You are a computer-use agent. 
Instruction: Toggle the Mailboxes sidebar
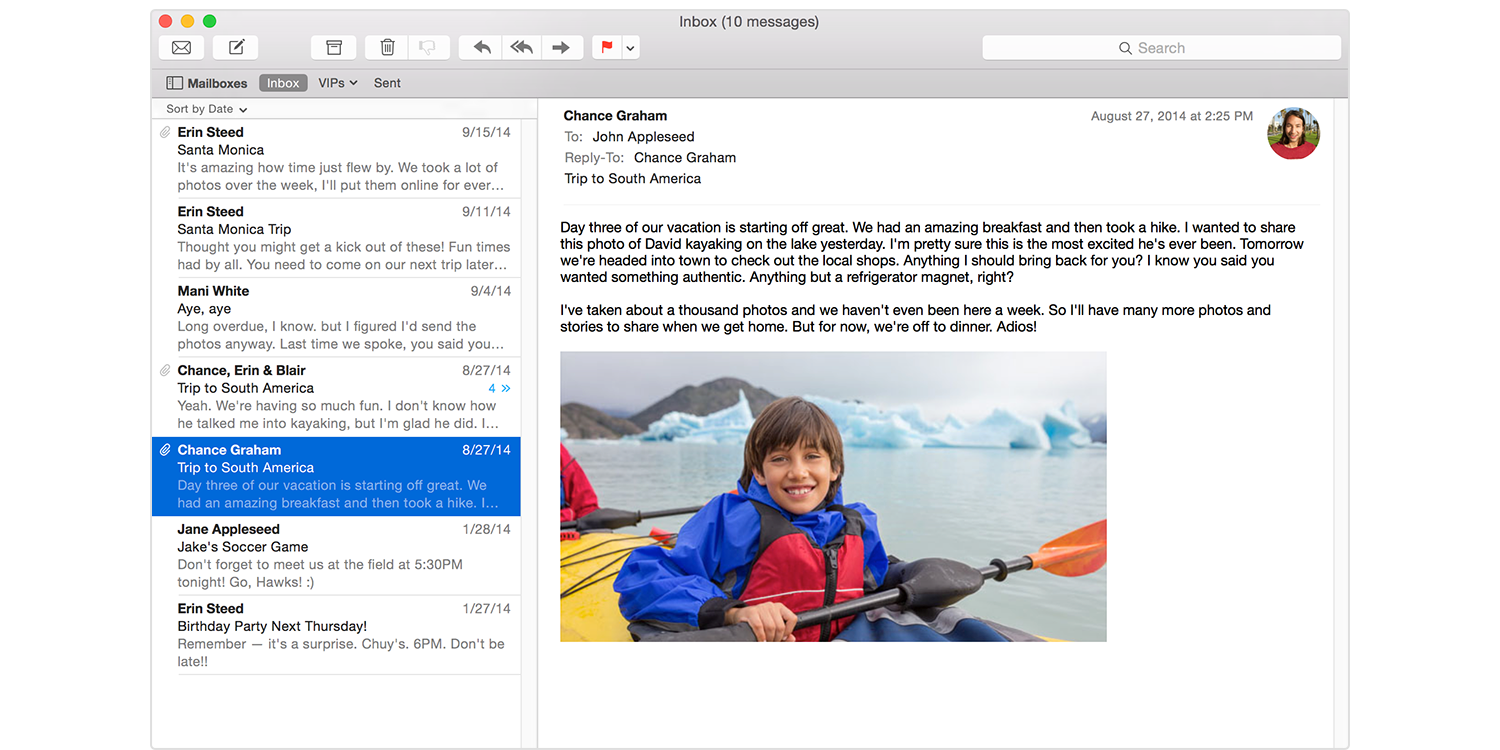tap(207, 83)
